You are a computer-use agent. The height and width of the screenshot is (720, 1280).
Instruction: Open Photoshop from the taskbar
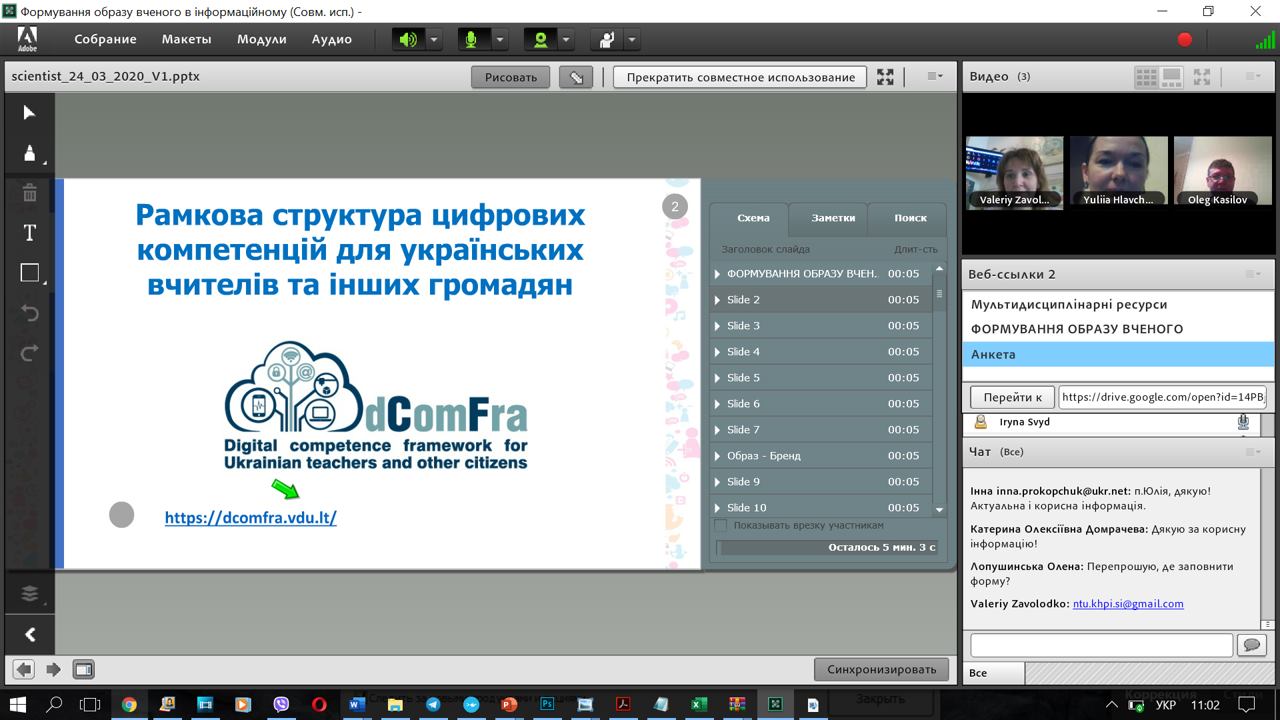pos(547,704)
